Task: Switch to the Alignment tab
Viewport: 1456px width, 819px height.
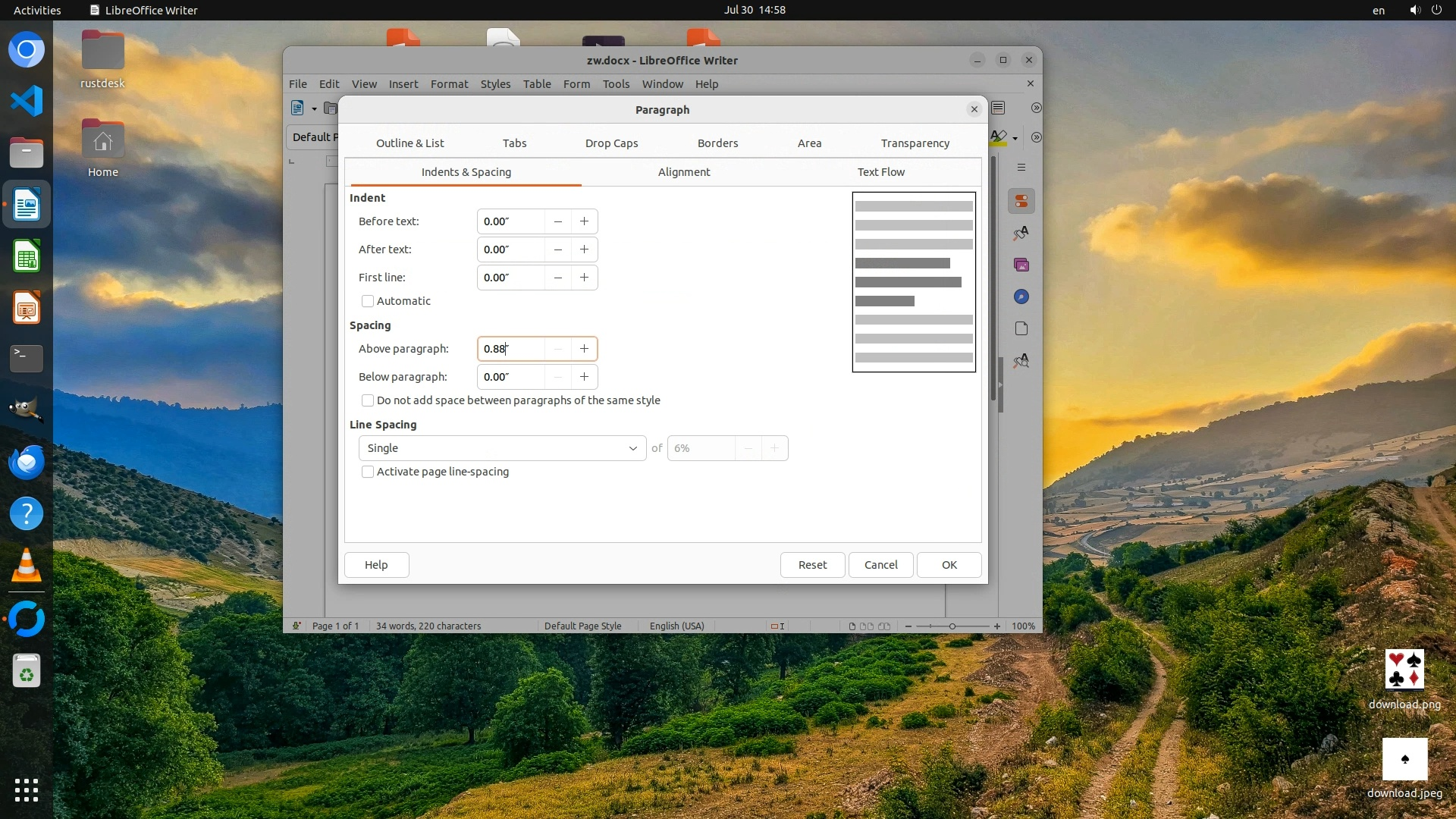Action: [683, 172]
